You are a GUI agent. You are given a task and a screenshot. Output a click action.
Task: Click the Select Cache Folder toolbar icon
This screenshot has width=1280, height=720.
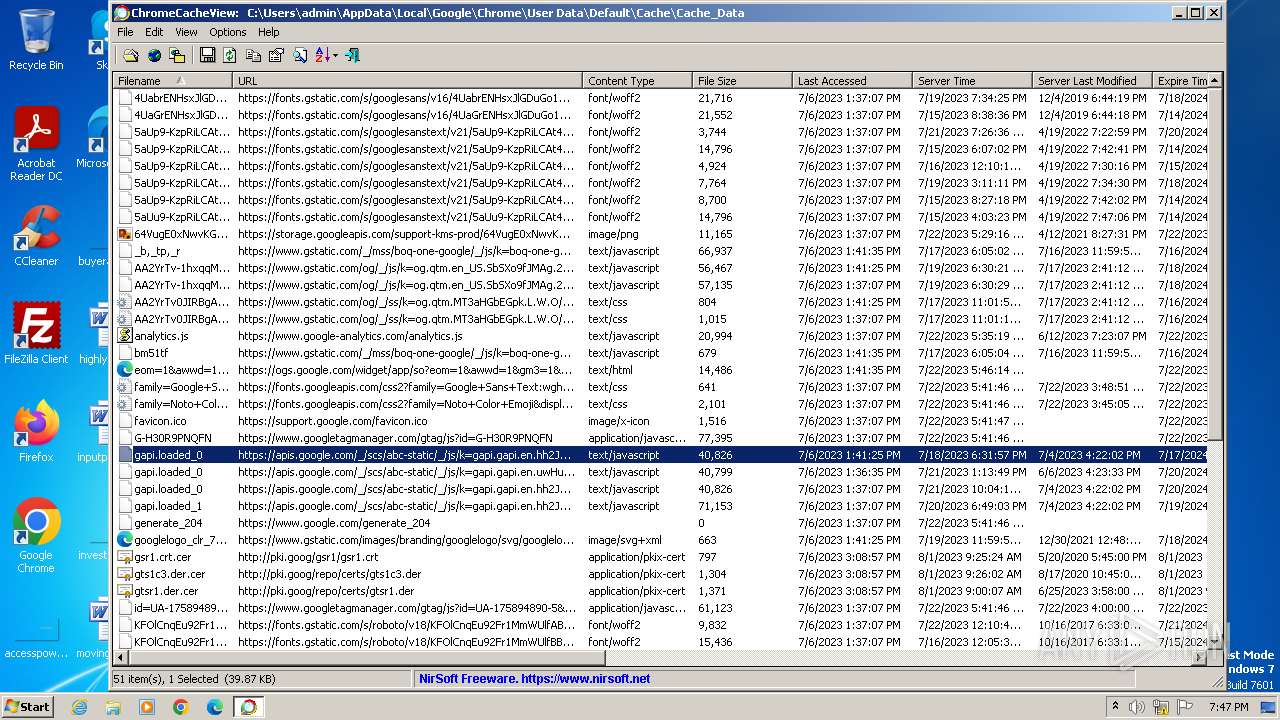click(131, 56)
